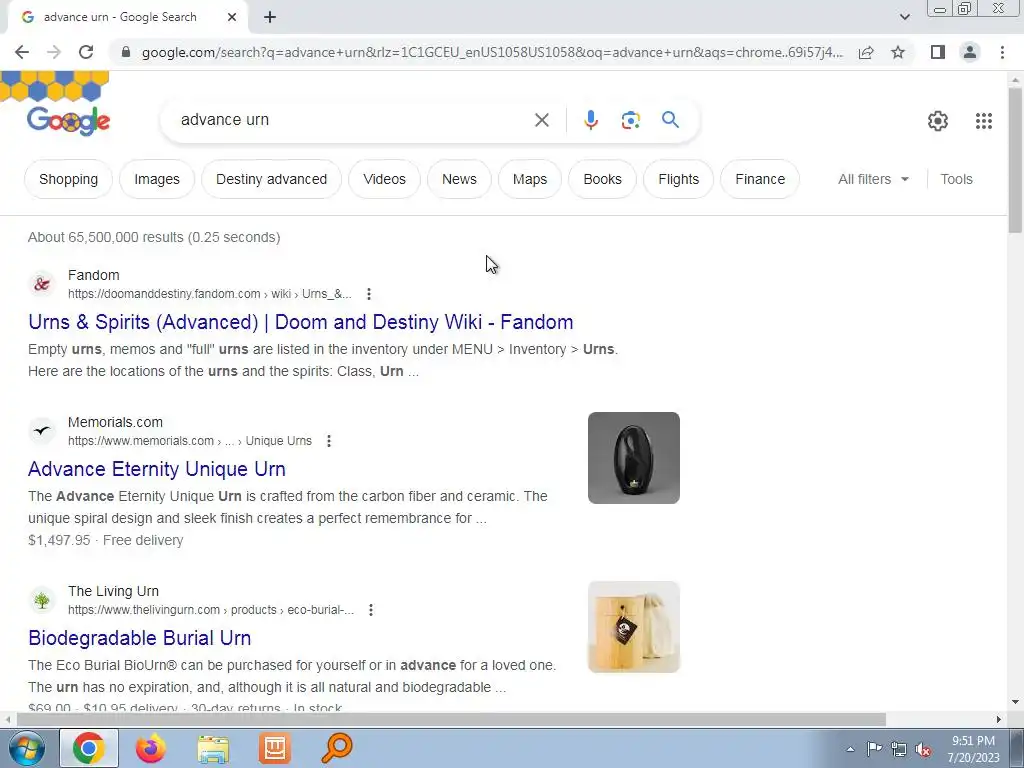View site info via the padlock icon

126,52
